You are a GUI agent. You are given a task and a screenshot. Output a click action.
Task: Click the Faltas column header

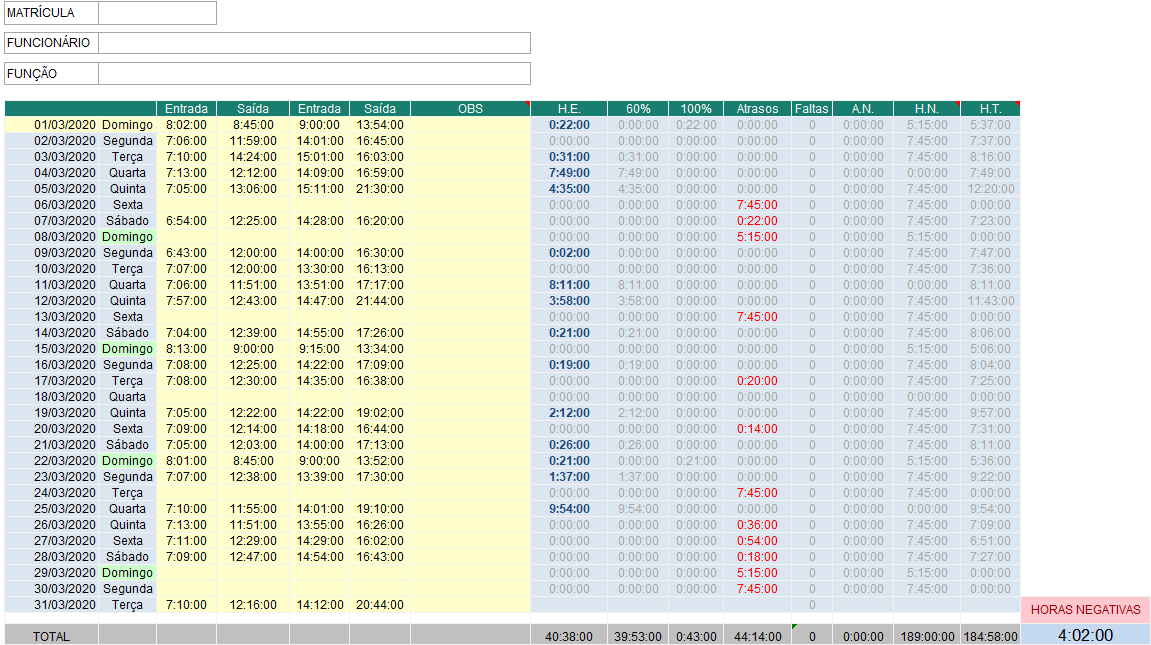coord(811,109)
